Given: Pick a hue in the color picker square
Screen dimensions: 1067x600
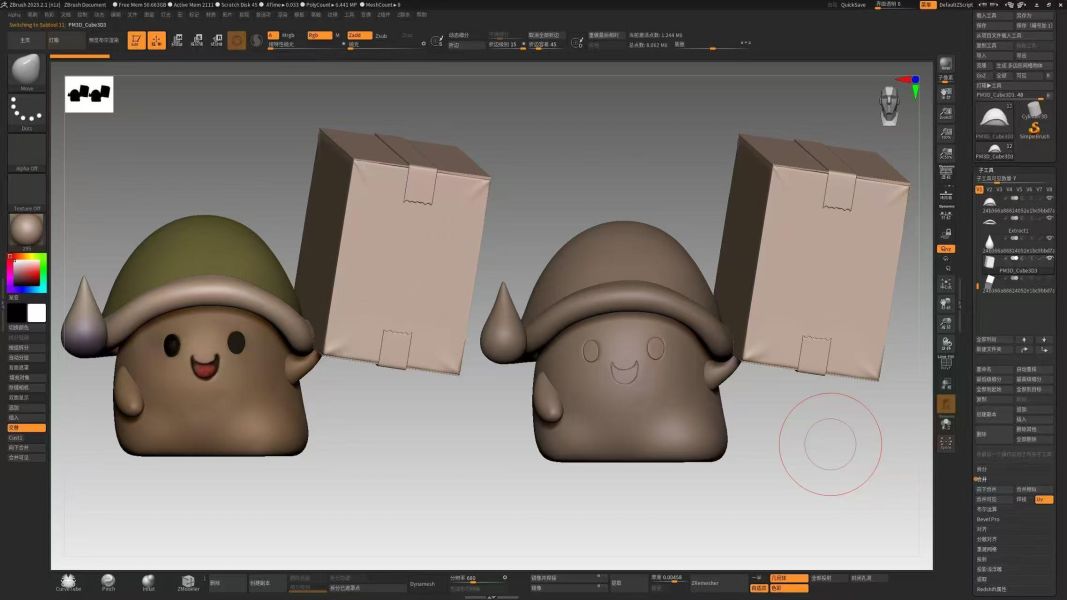Looking at the screenshot, I should 26,272.
